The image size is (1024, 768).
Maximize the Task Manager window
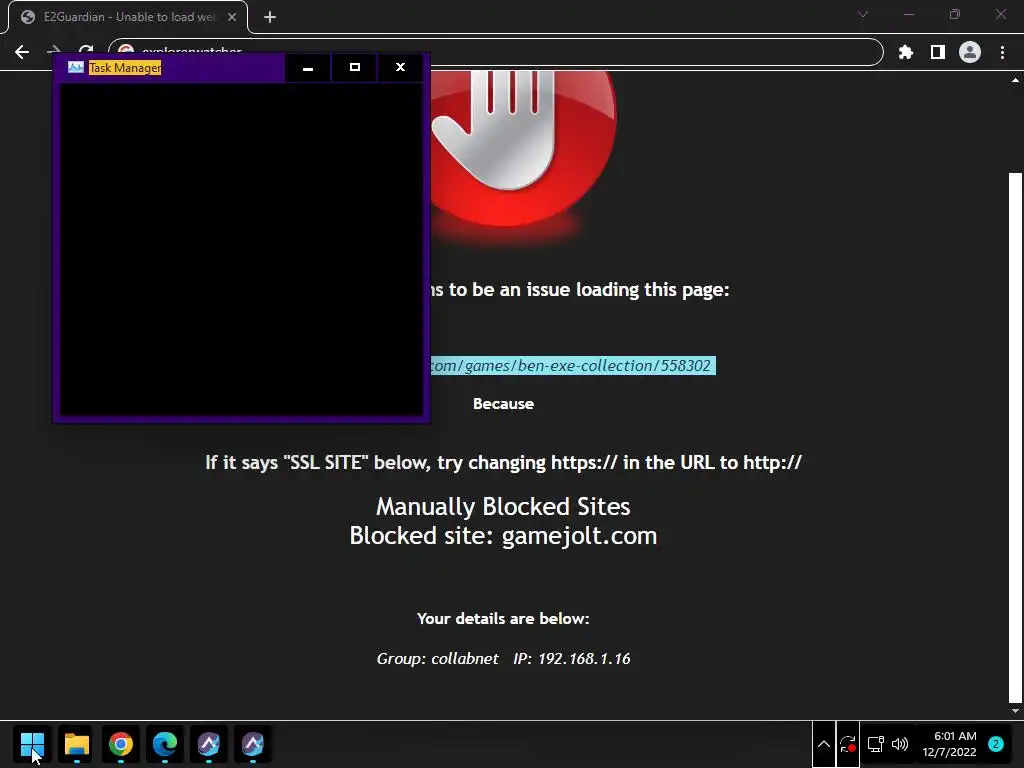coord(355,67)
